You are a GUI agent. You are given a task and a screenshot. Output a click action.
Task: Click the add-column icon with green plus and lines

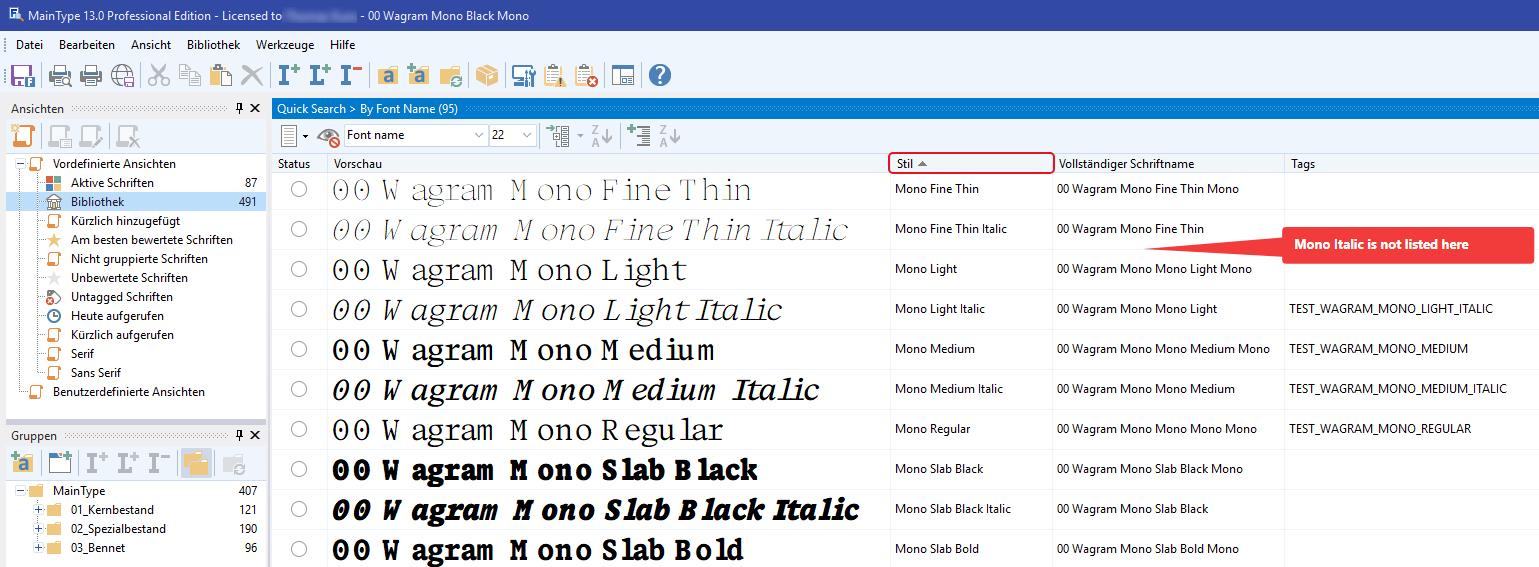click(638, 135)
